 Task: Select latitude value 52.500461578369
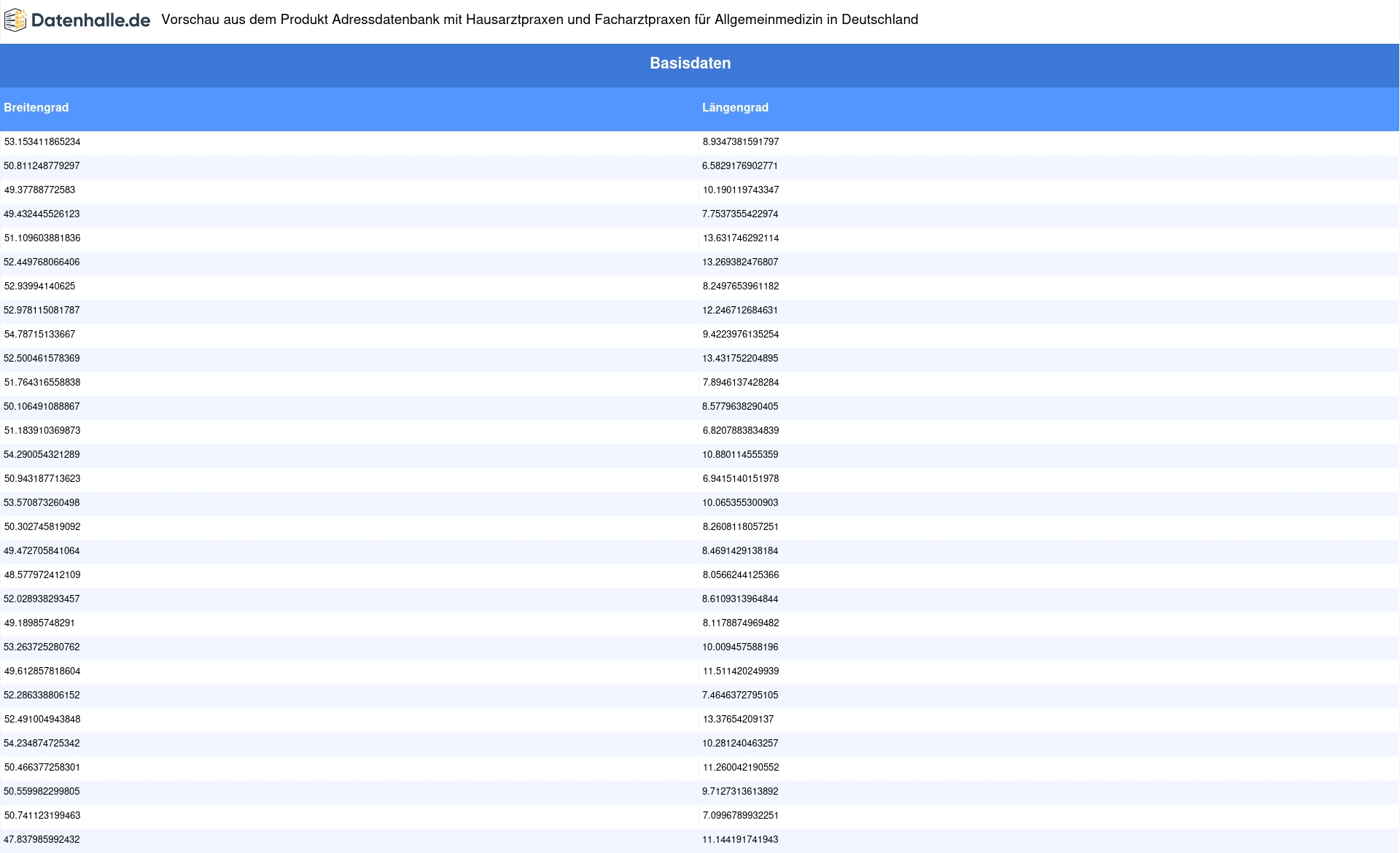coord(42,359)
